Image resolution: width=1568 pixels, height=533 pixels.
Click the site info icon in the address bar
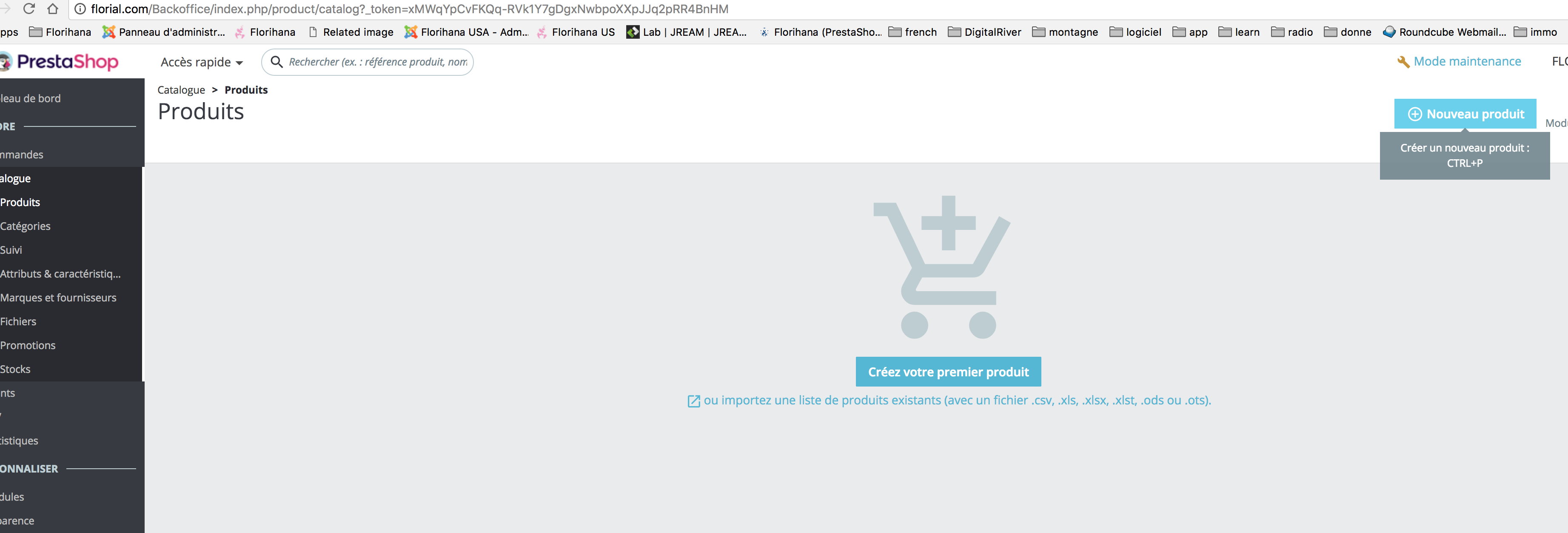(x=80, y=9)
